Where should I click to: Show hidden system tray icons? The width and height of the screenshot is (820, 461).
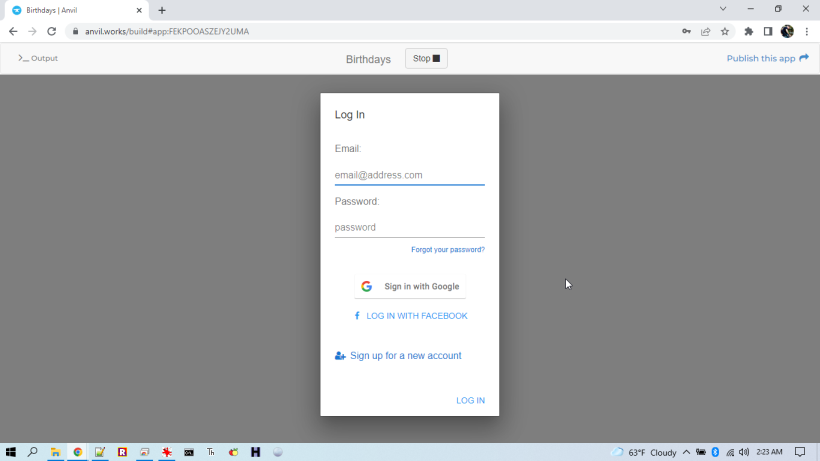click(x=686, y=452)
